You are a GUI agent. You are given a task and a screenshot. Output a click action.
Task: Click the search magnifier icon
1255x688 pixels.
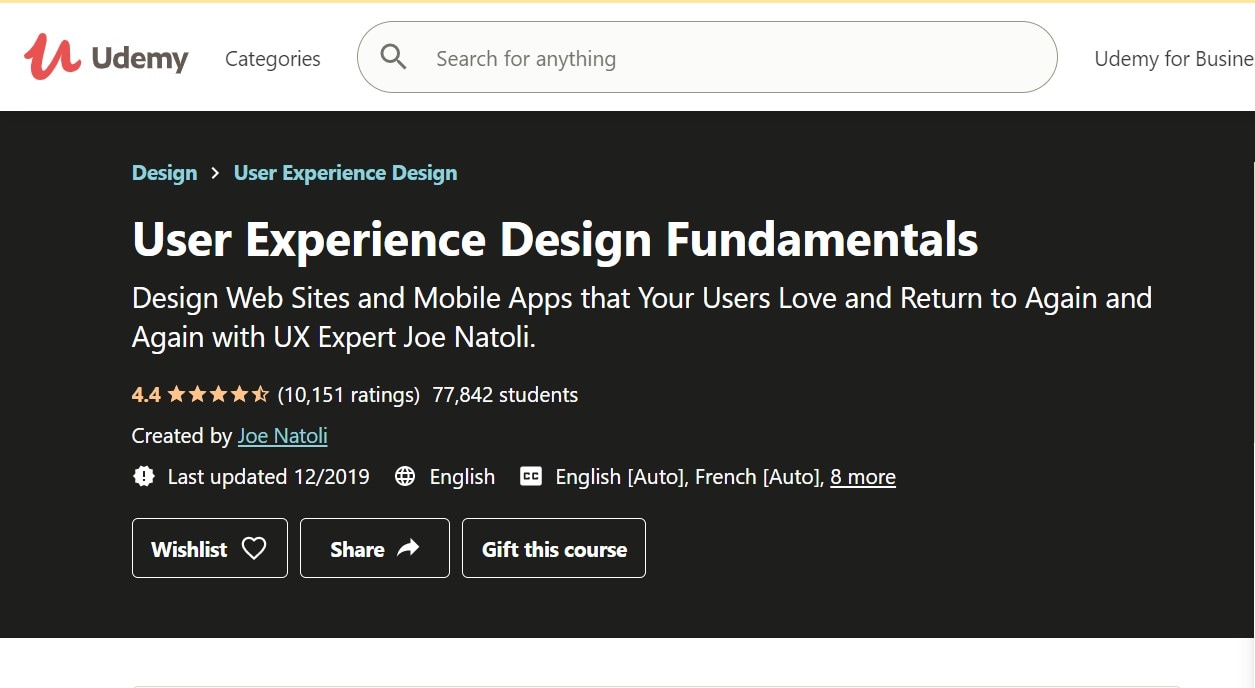tap(394, 57)
